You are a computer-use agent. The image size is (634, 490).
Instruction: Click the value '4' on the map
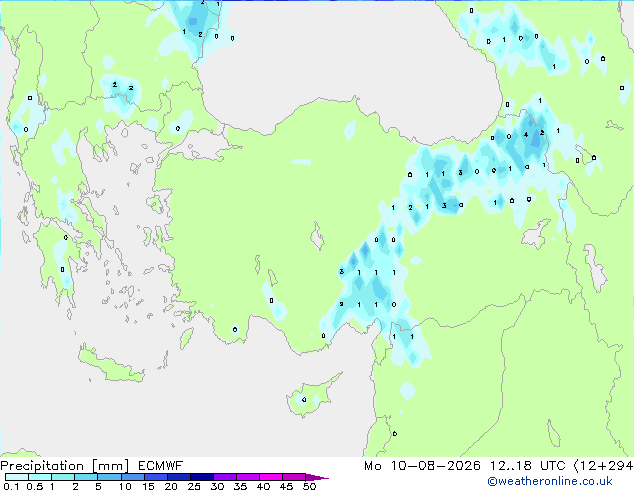[x=526, y=134]
